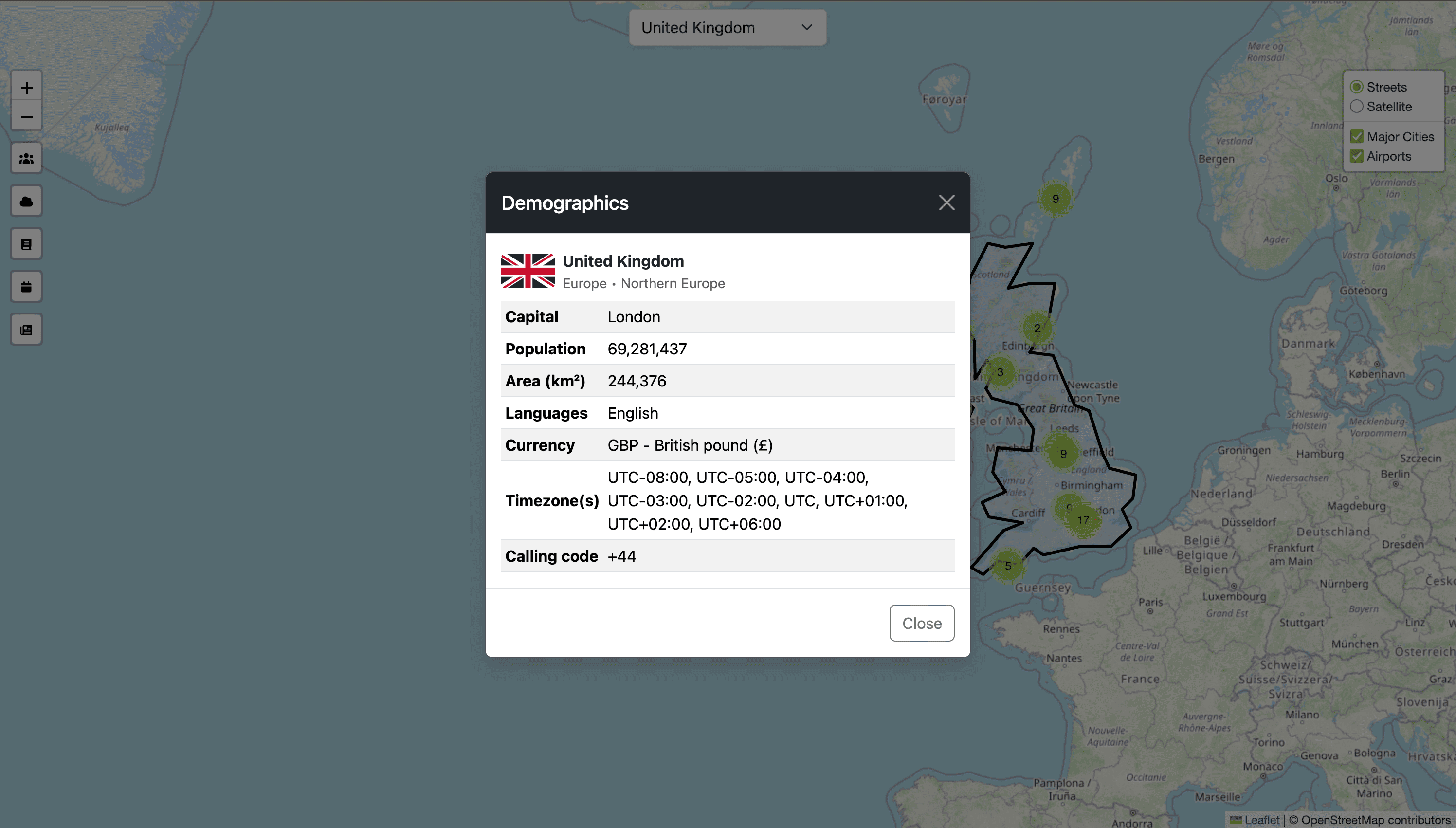Viewport: 1456px width, 828px height.
Task: Open weather info via the cloud icon
Action: point(26,202)
